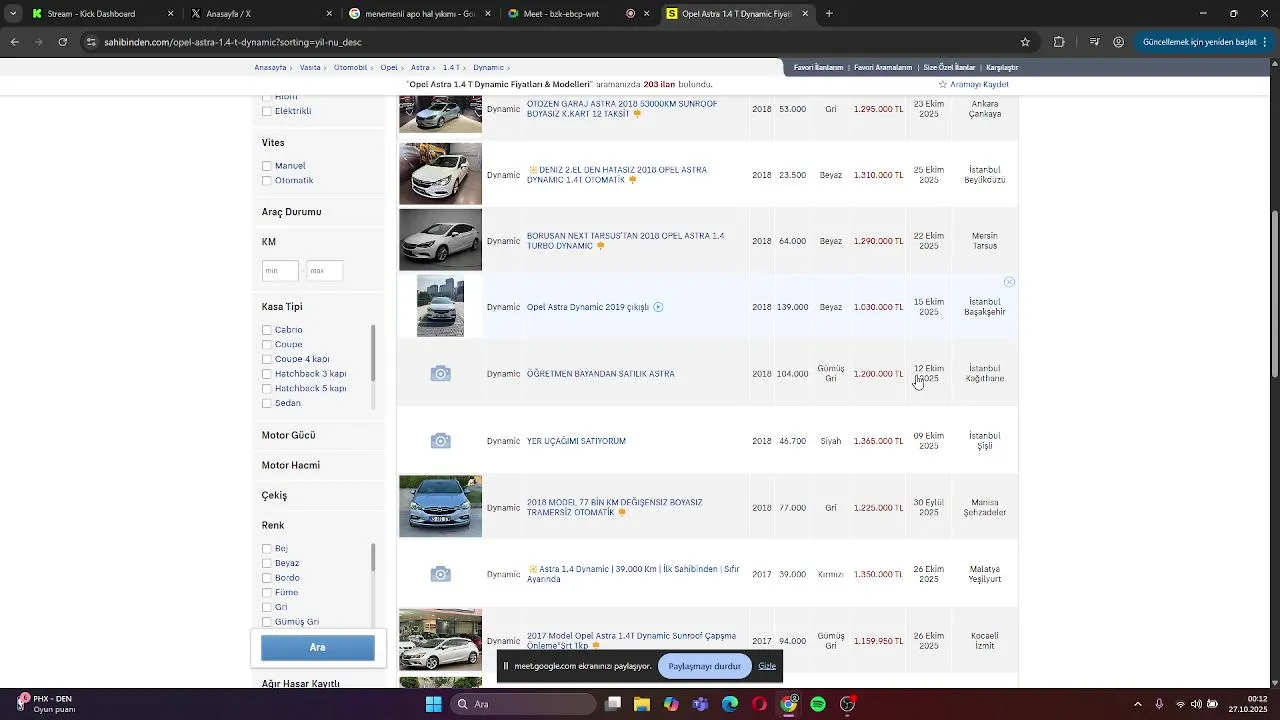Open Windows Start menu

[434, 704]
